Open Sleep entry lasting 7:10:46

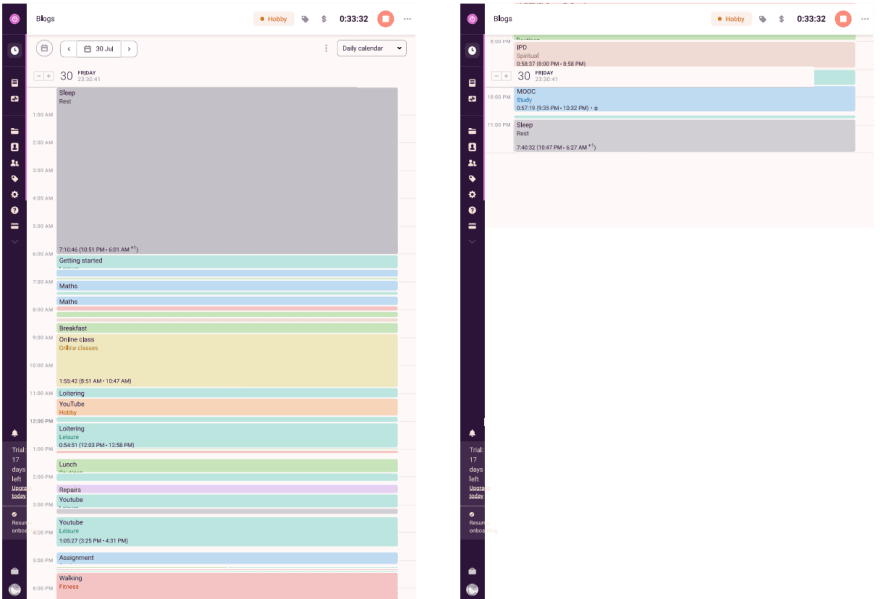click(227, 171)
